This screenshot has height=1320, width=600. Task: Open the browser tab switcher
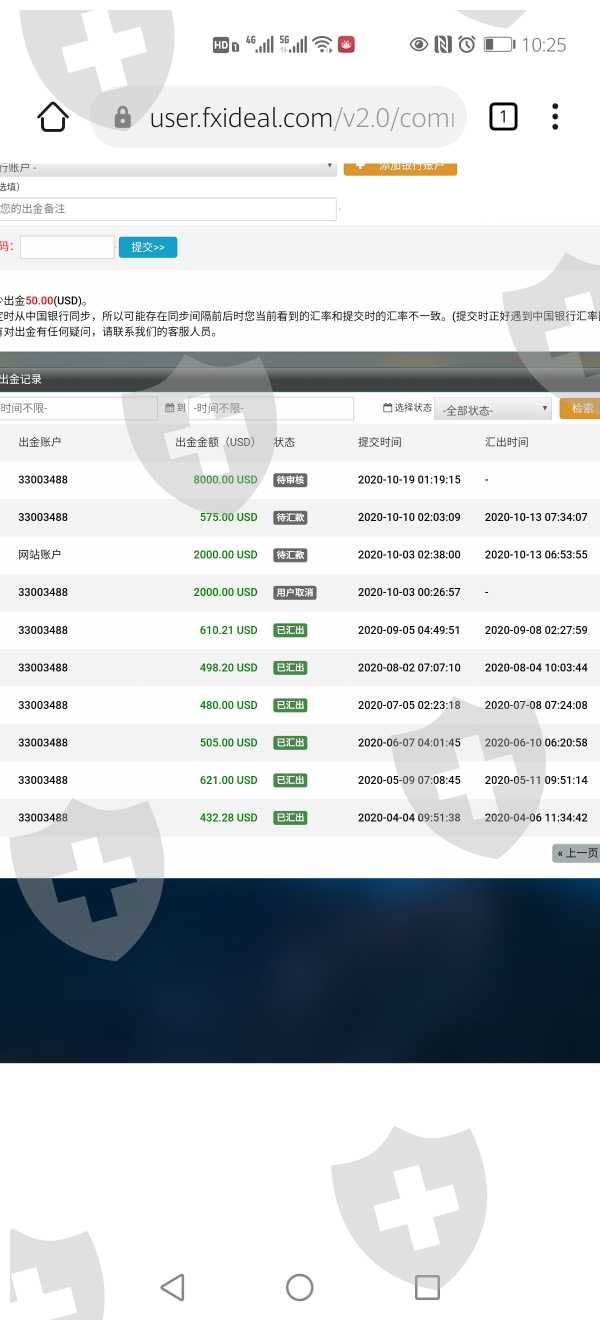[x=503, y=118]
